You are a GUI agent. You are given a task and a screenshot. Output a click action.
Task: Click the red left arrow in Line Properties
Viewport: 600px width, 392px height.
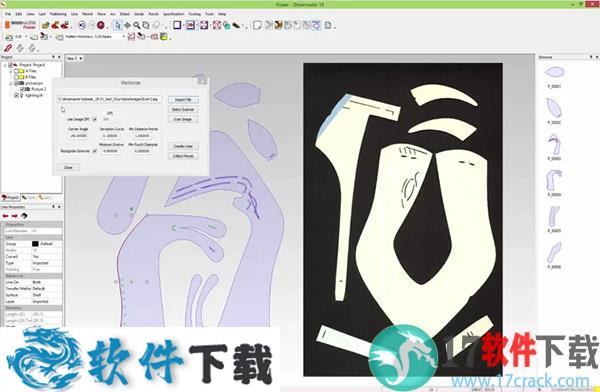tap(5, 216)
